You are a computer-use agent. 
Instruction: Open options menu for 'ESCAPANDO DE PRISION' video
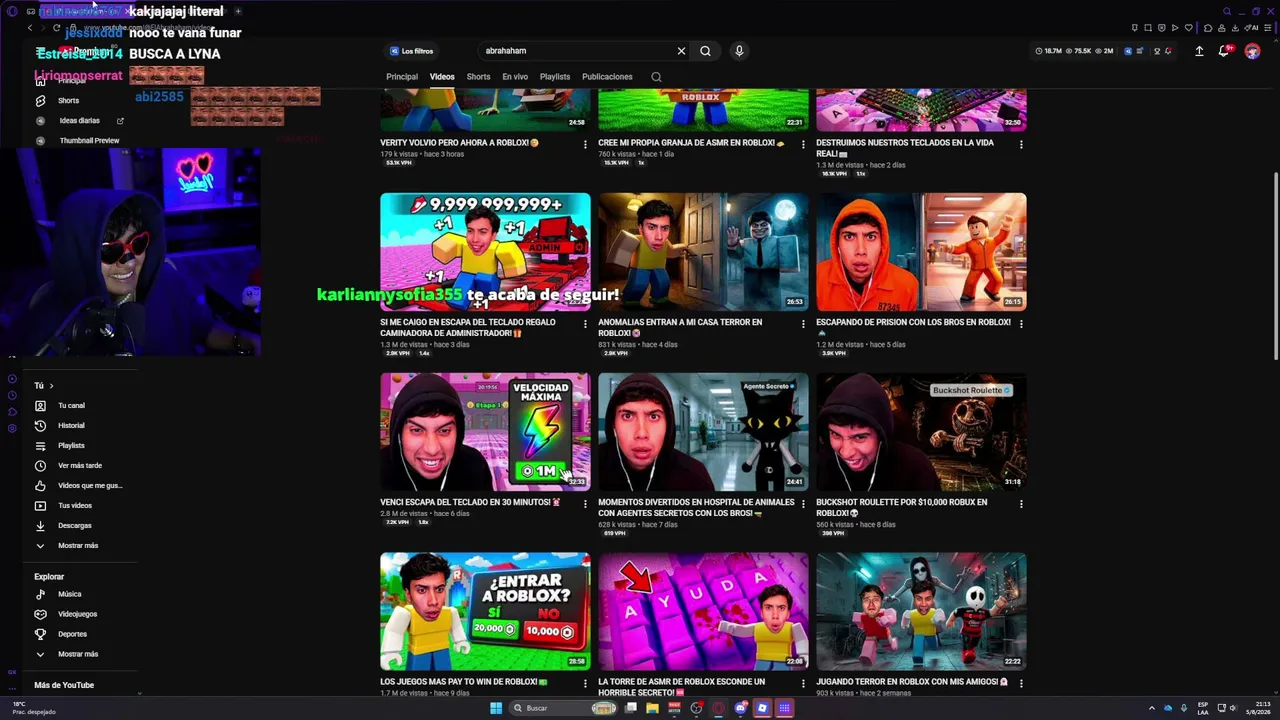[x=1021, y=324]
